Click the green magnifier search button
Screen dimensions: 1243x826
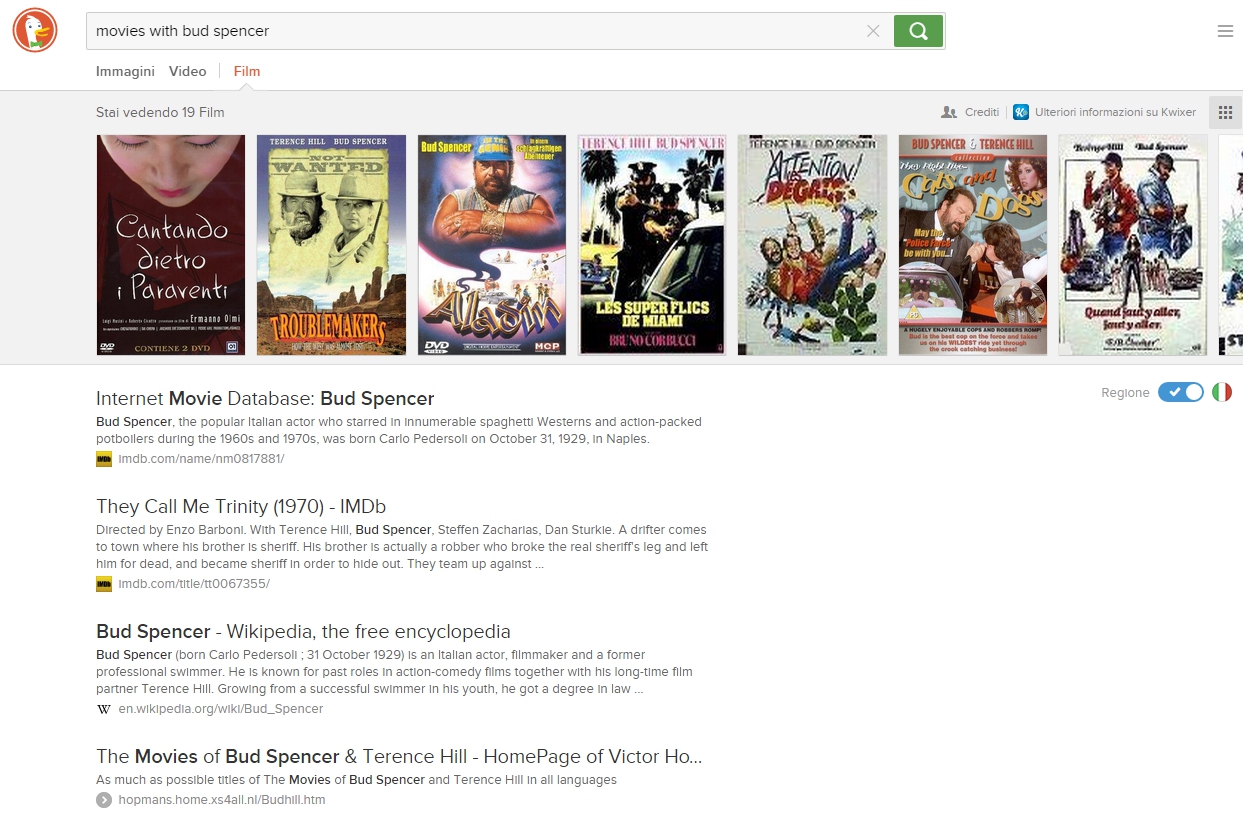tap(918, 31)
